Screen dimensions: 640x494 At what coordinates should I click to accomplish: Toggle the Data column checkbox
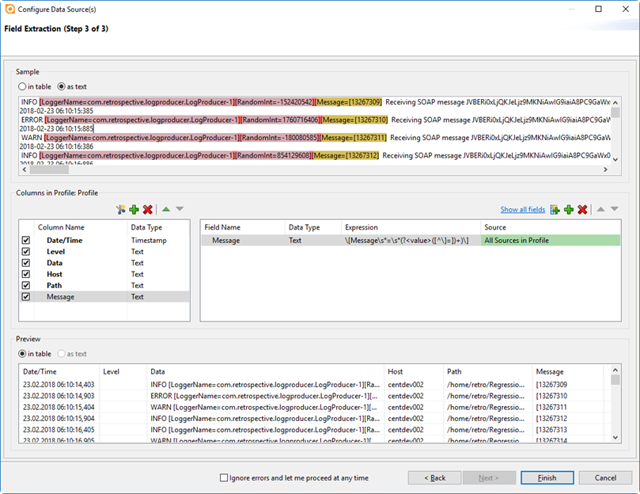click(x=26, y=263)
